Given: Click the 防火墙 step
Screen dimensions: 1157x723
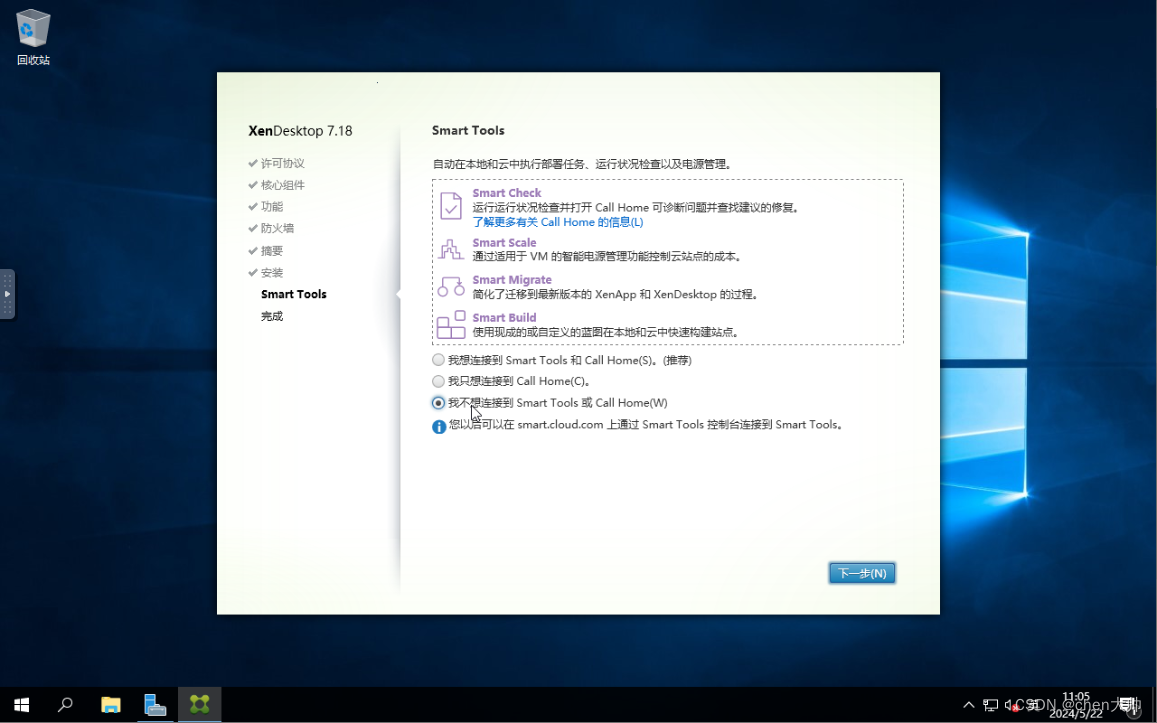Looking at the screenshot, I should pyautogui.click(x=277, y=228).
